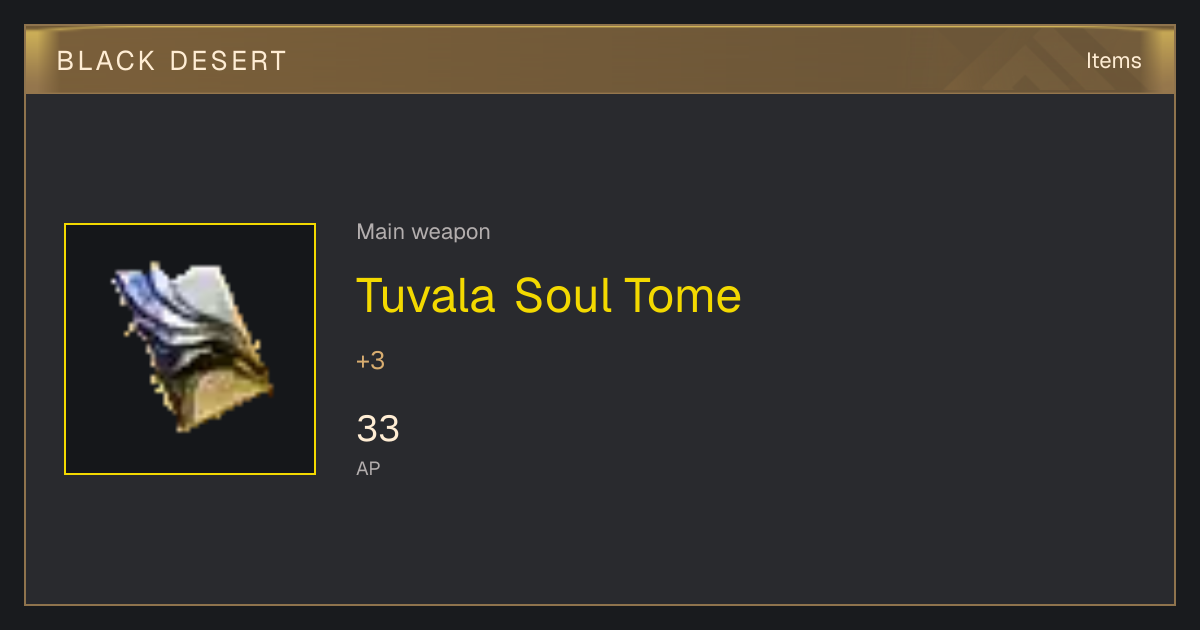The height and width of the screenshot is (630, 1200).
Task: Click the Tuvala Soul Tome item icon
Action: click(x=190, y=349)
